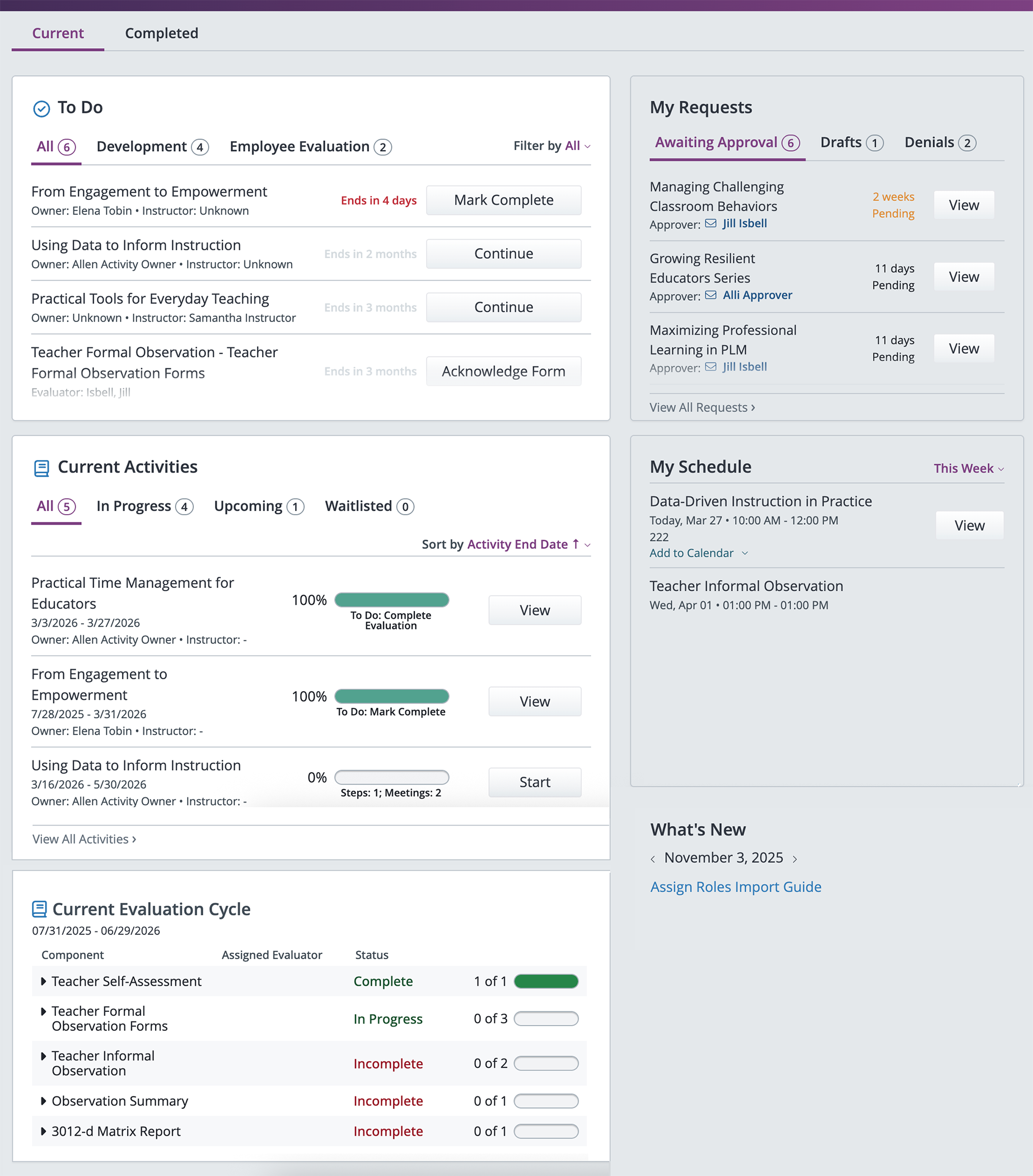Toggle sort direction arrow for Activity End Date

point(576,544)
